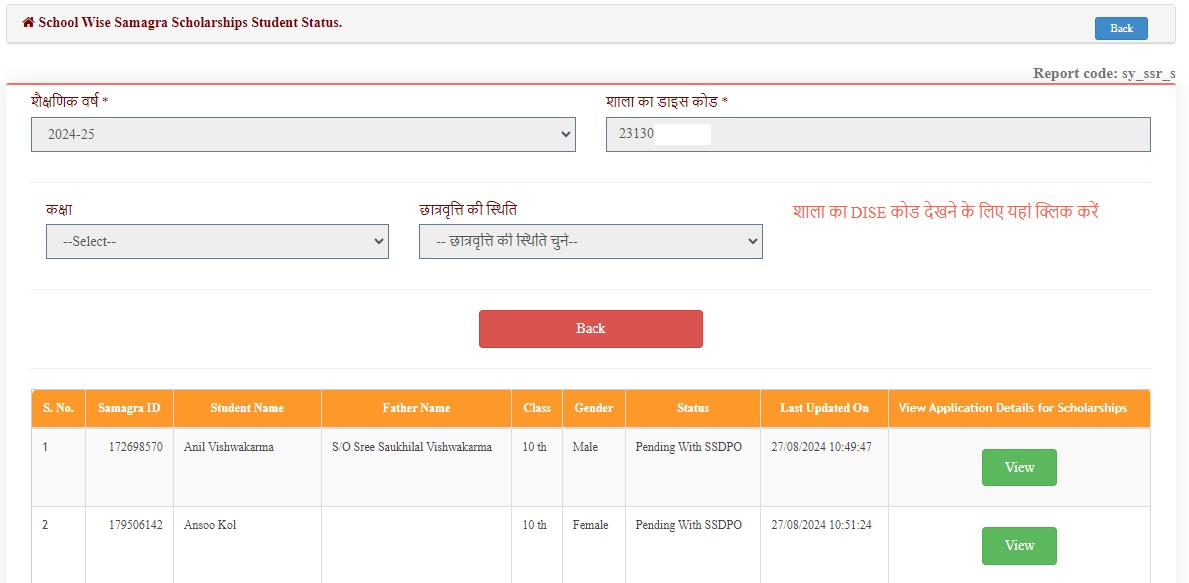This screenshot has width=1189, height=583.
Task: Click the Student Name column header
Action: (247, 408)
